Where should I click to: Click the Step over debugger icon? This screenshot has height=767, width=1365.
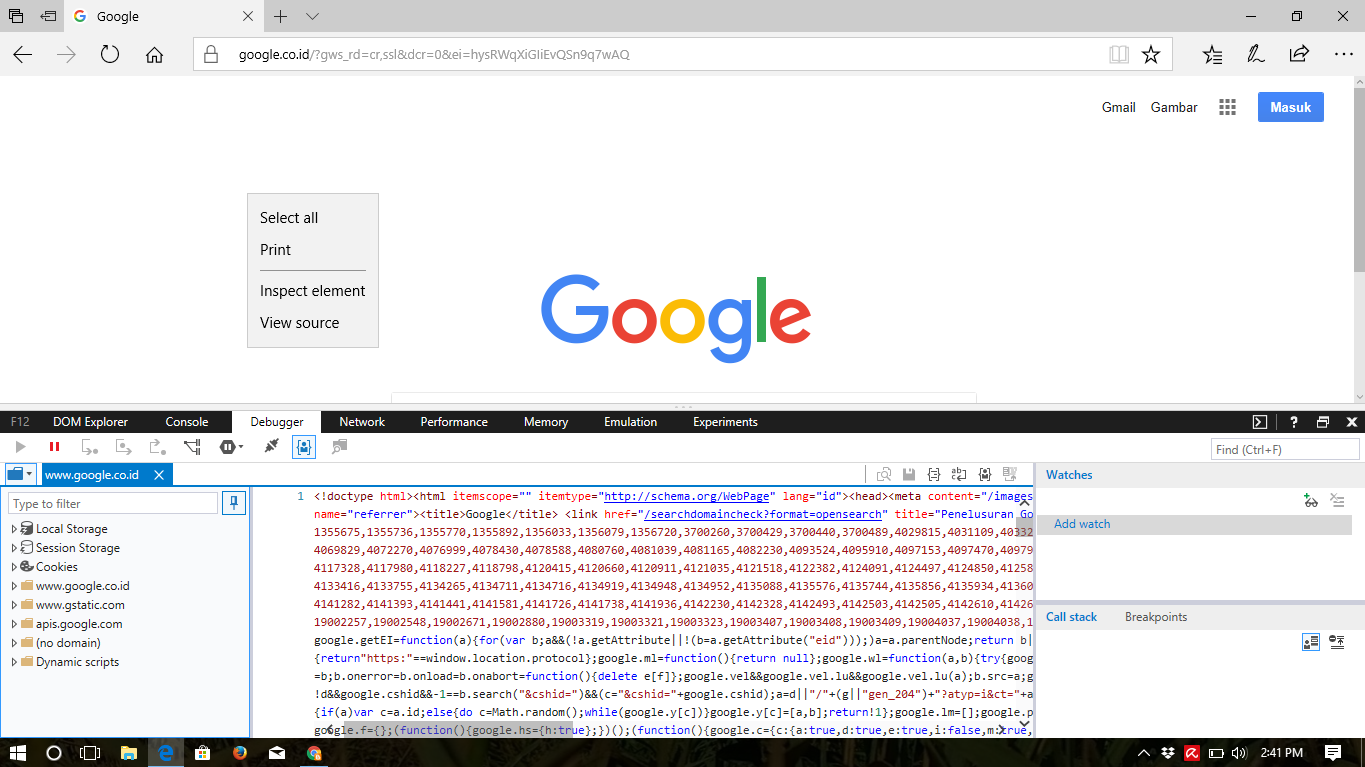click(124, 447)
